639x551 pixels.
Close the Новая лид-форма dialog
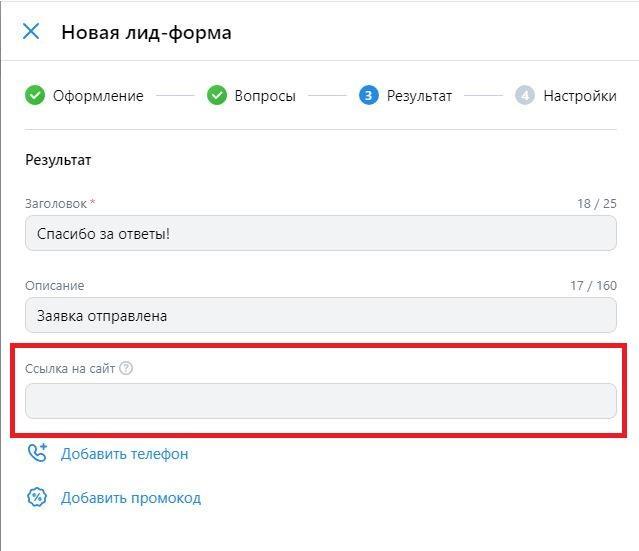click(31, 31)
